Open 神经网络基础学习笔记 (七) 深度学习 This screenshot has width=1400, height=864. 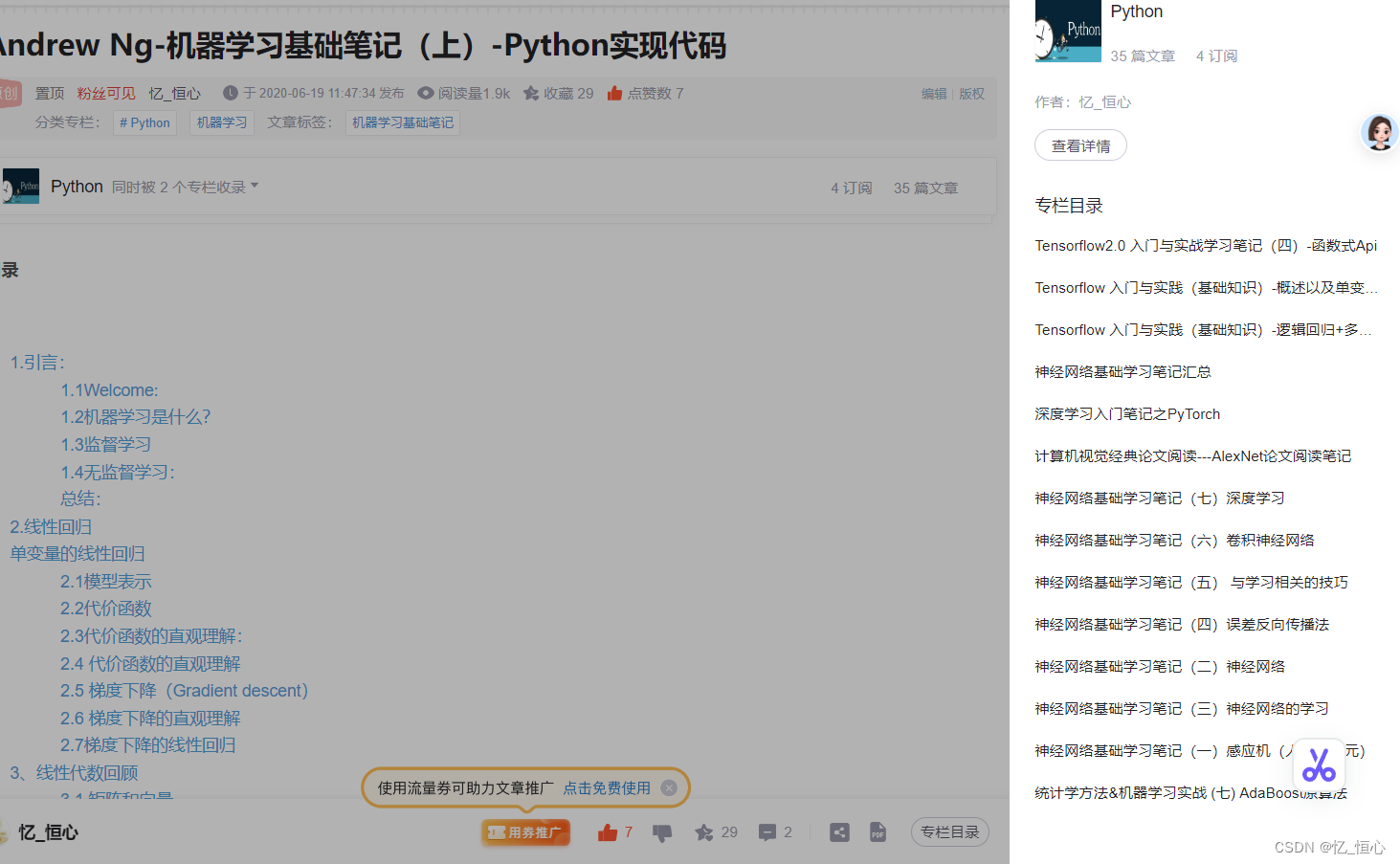pyautogui.click(x=1160, y=498)
